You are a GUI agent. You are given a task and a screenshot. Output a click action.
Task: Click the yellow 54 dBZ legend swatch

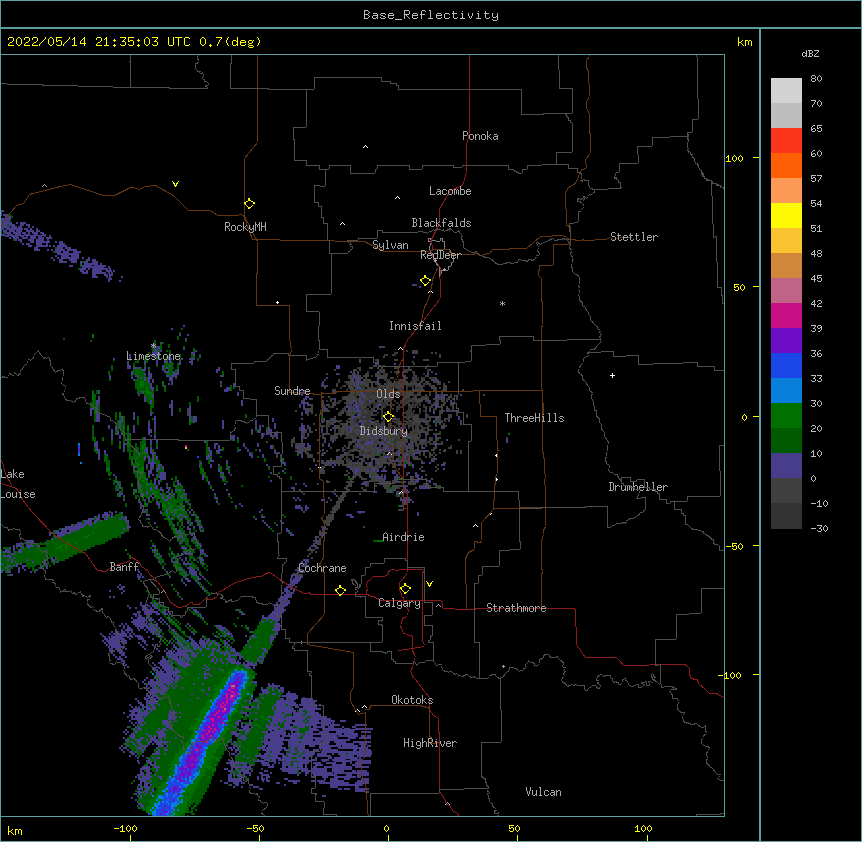pyautogui.click(x=786, y=215)
